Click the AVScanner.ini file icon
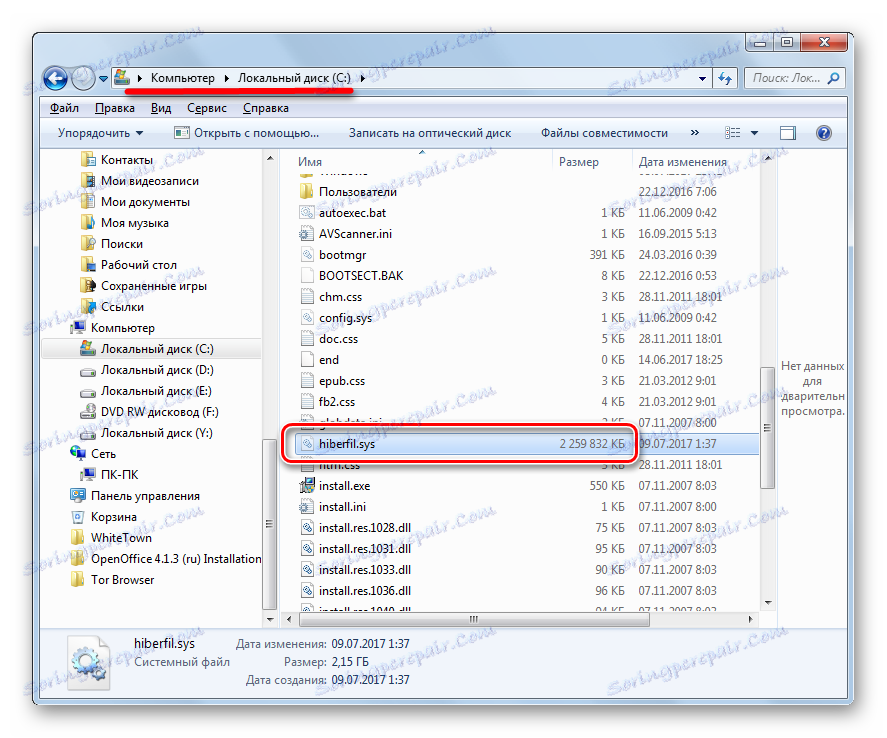 pyautogui.click(x=306, y=234)
